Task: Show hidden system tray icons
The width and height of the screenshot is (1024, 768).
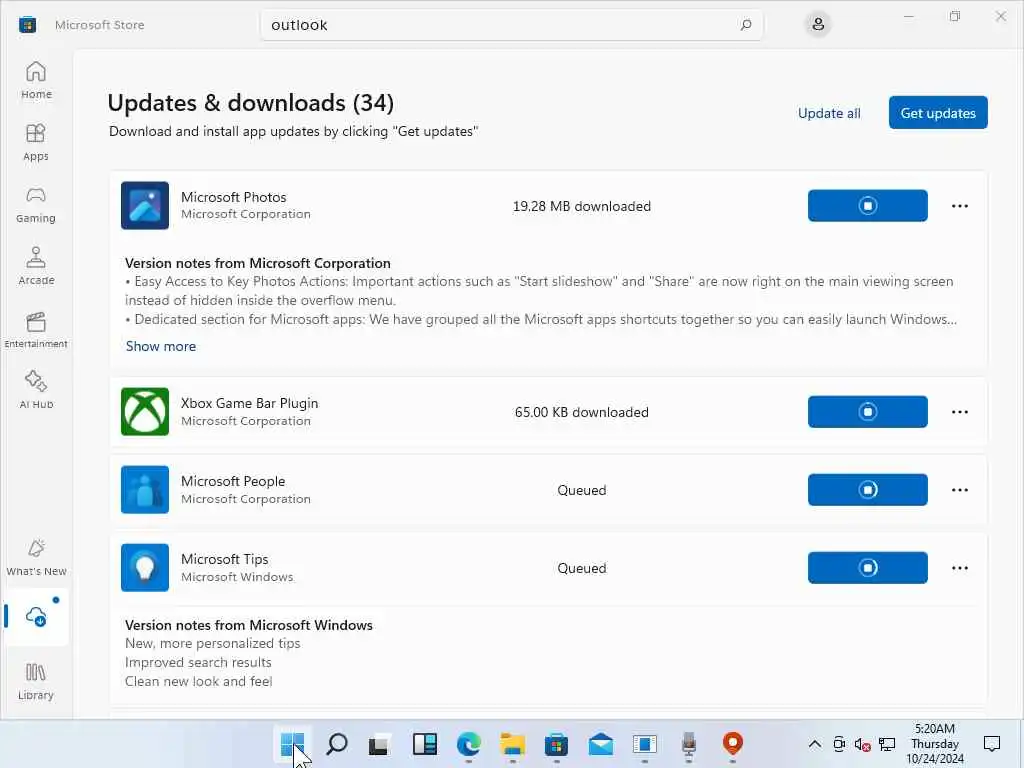Action: pyautogui.click(x=814, y=744)
